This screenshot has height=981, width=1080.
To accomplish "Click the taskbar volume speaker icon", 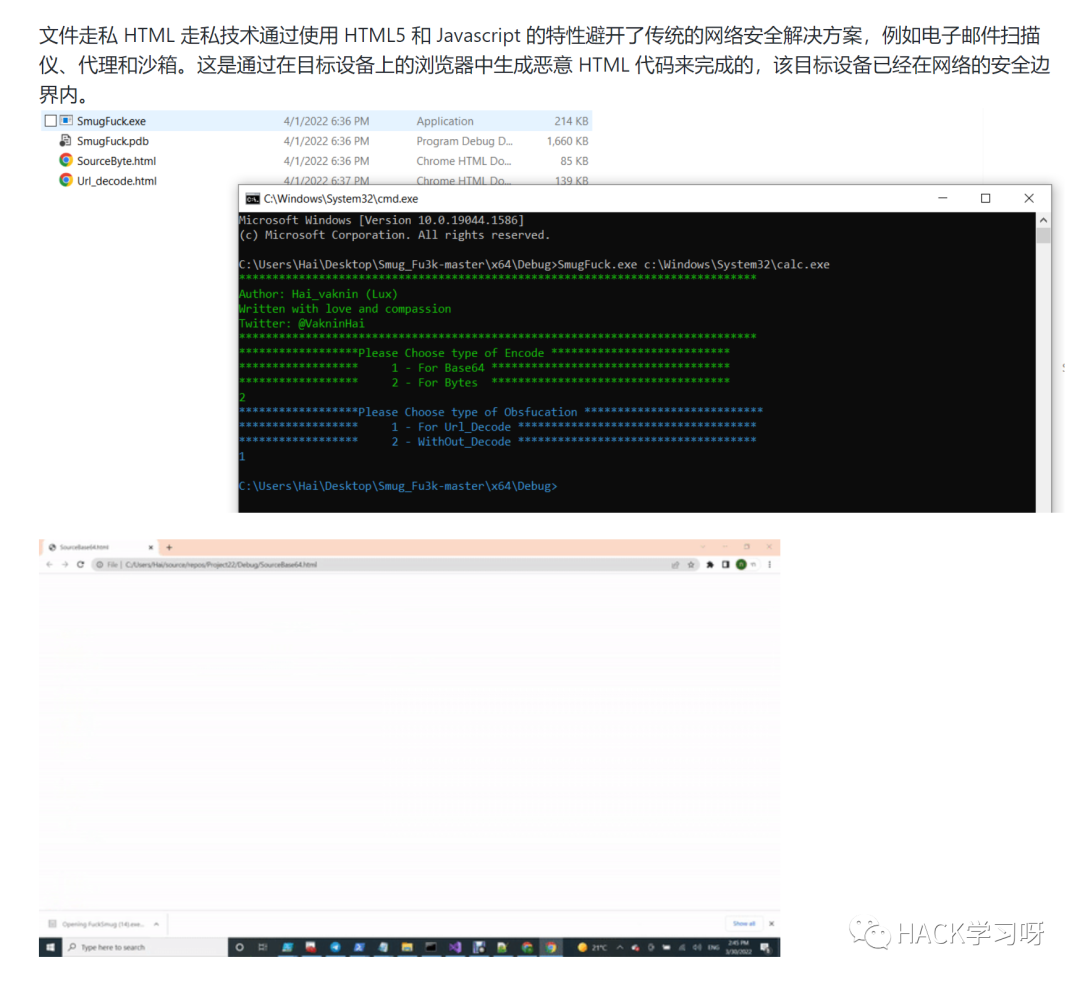I will coord(697,948).
